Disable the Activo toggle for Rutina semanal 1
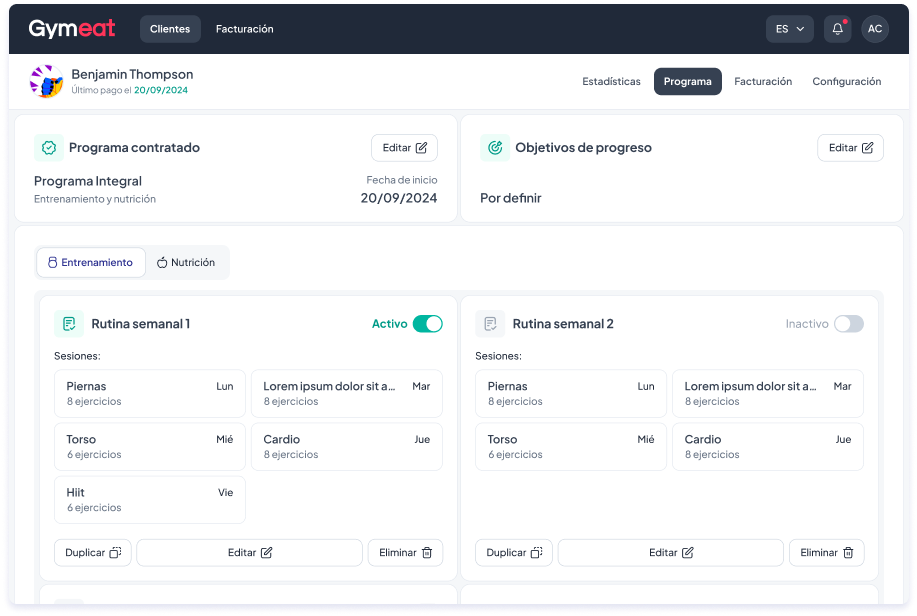This screenshot has height=616, width=917. coord(427,324)
